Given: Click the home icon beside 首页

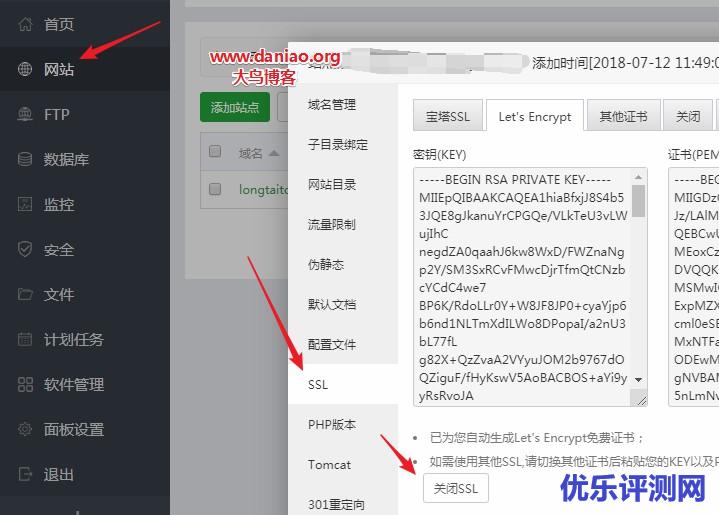Looking at the screenshot, I should pyautogui.click(x=25, y=24).
